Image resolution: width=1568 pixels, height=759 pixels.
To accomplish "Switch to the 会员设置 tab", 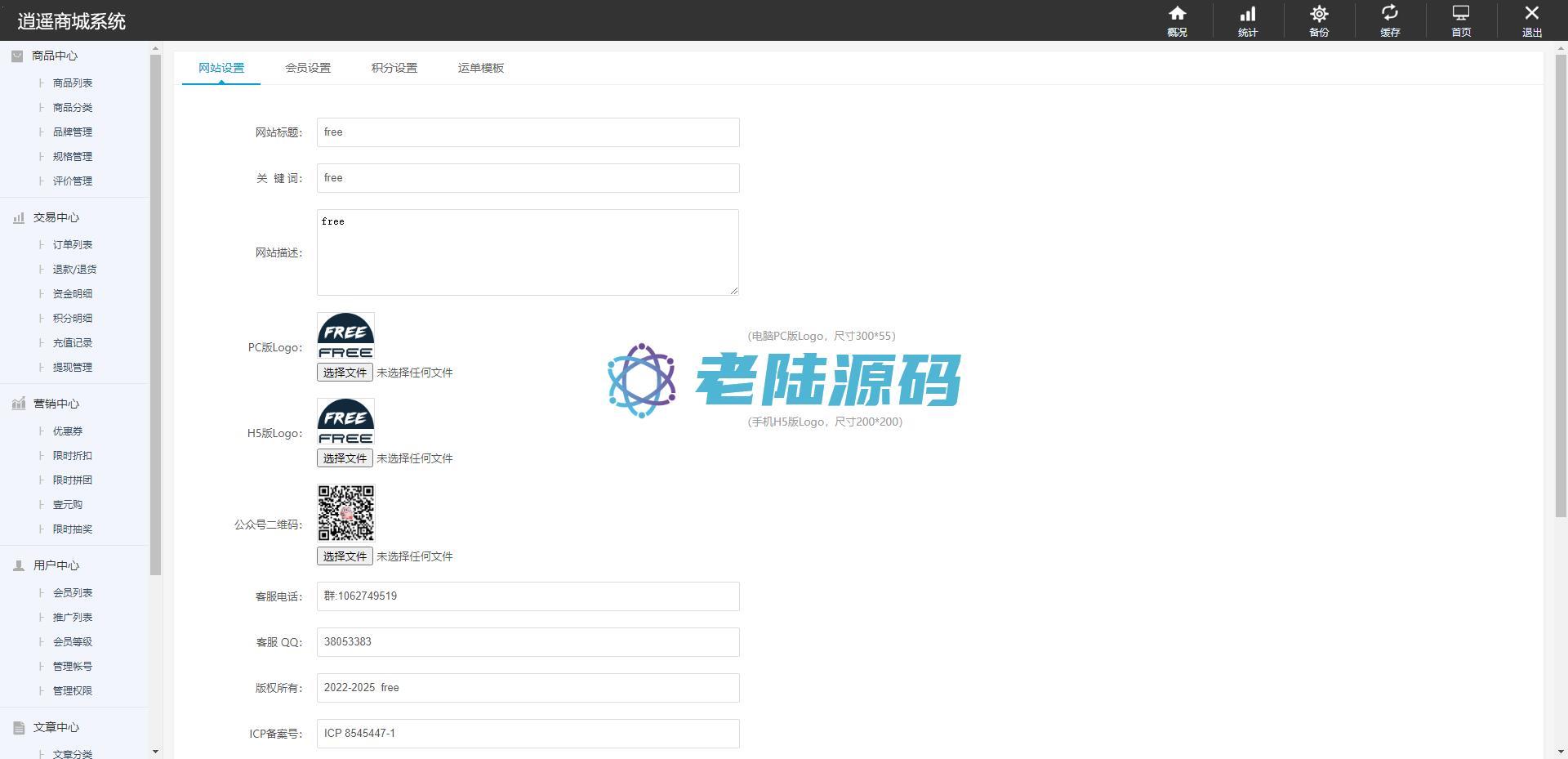I will coord(308,68).
